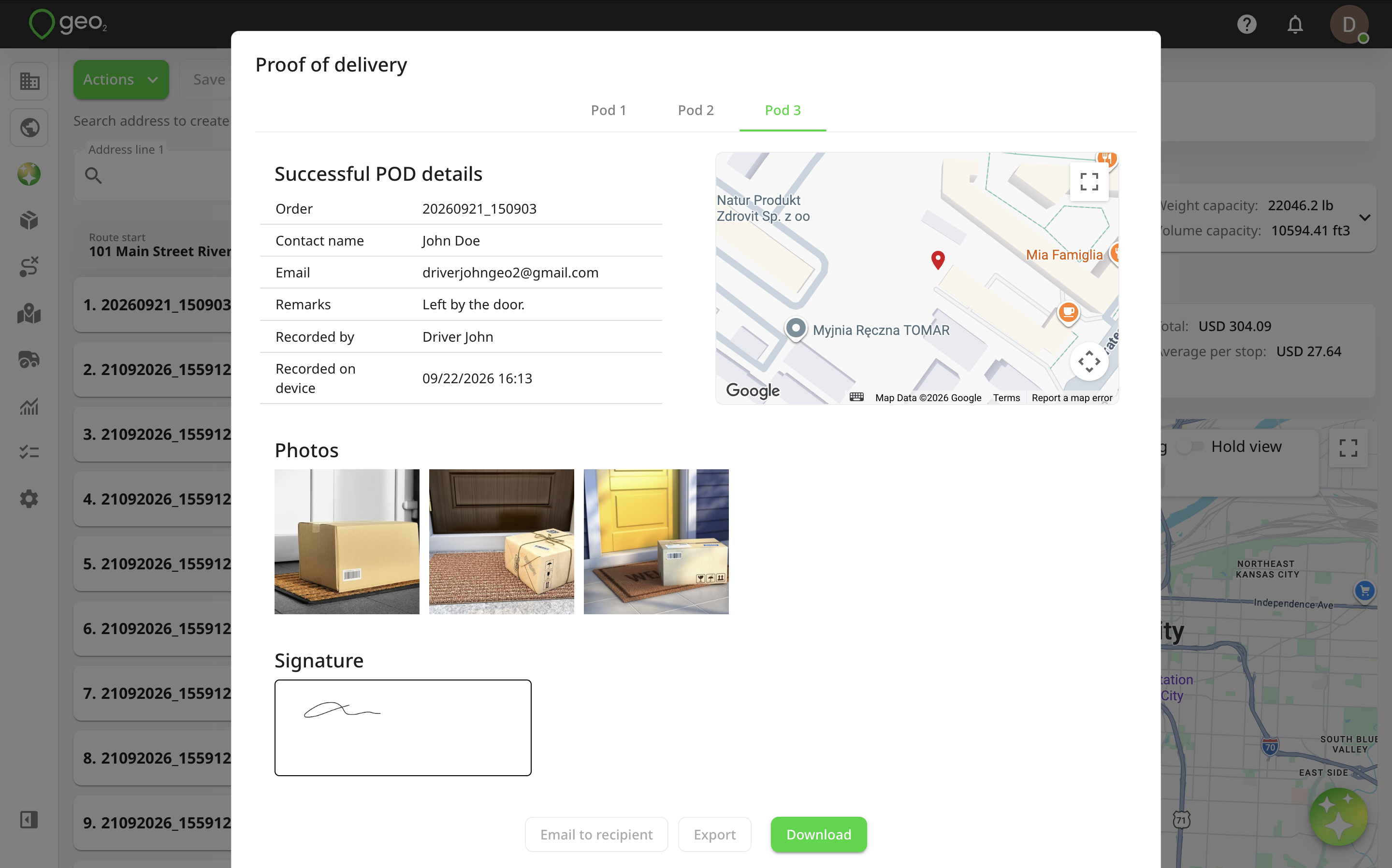This screenshot has width=1392, height=868.
Task: Click the red delivery location pin
Action: 938,260
